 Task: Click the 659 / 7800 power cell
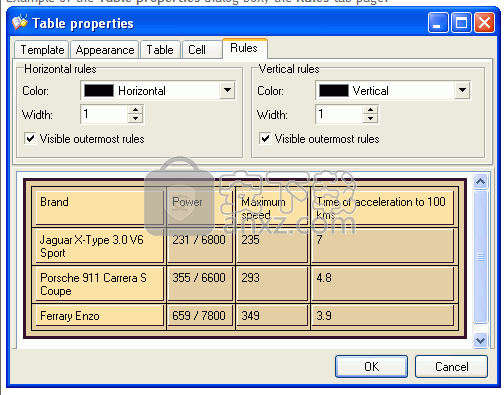coord(200,315)
